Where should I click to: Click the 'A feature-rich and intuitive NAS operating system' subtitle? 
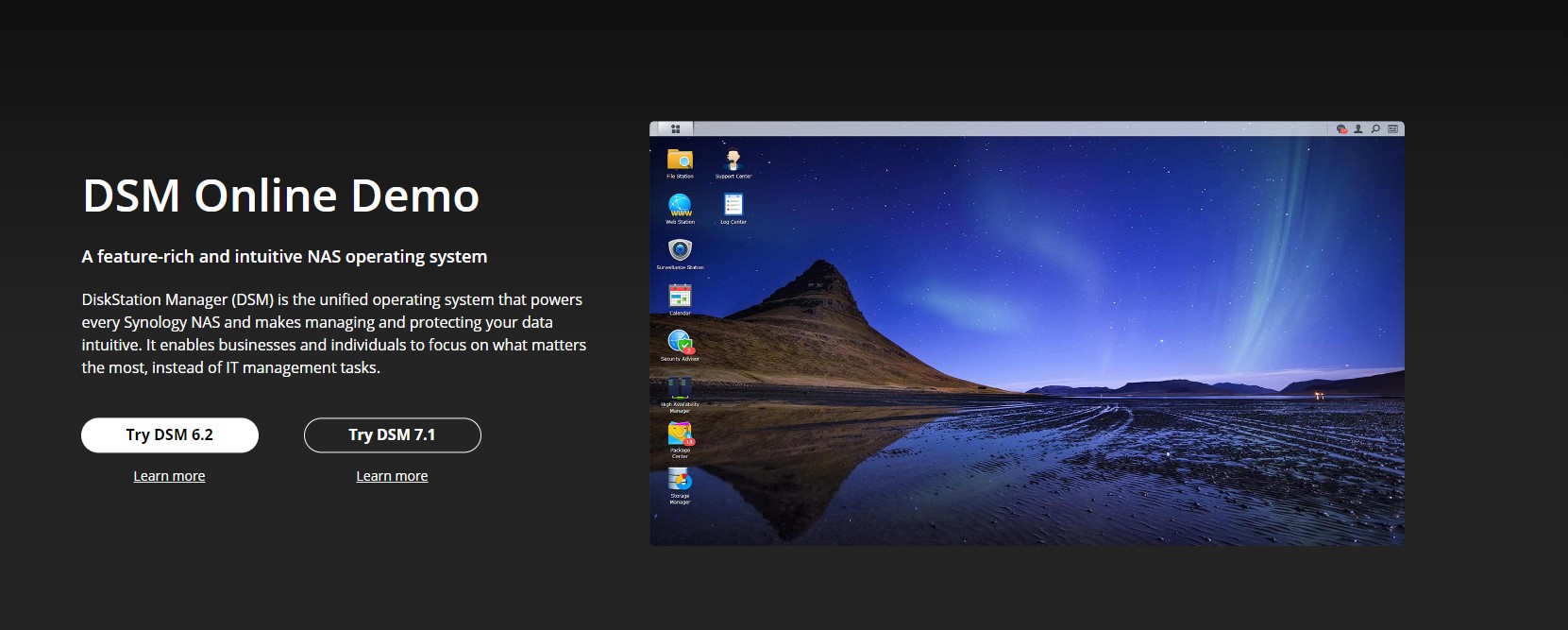tap(284, 256)
